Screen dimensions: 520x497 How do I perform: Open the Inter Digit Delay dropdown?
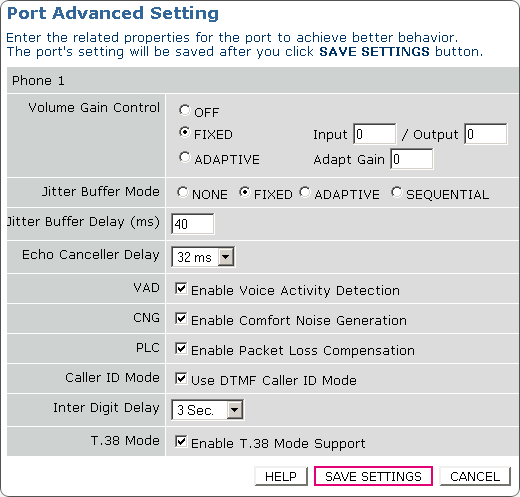(207, 410)
